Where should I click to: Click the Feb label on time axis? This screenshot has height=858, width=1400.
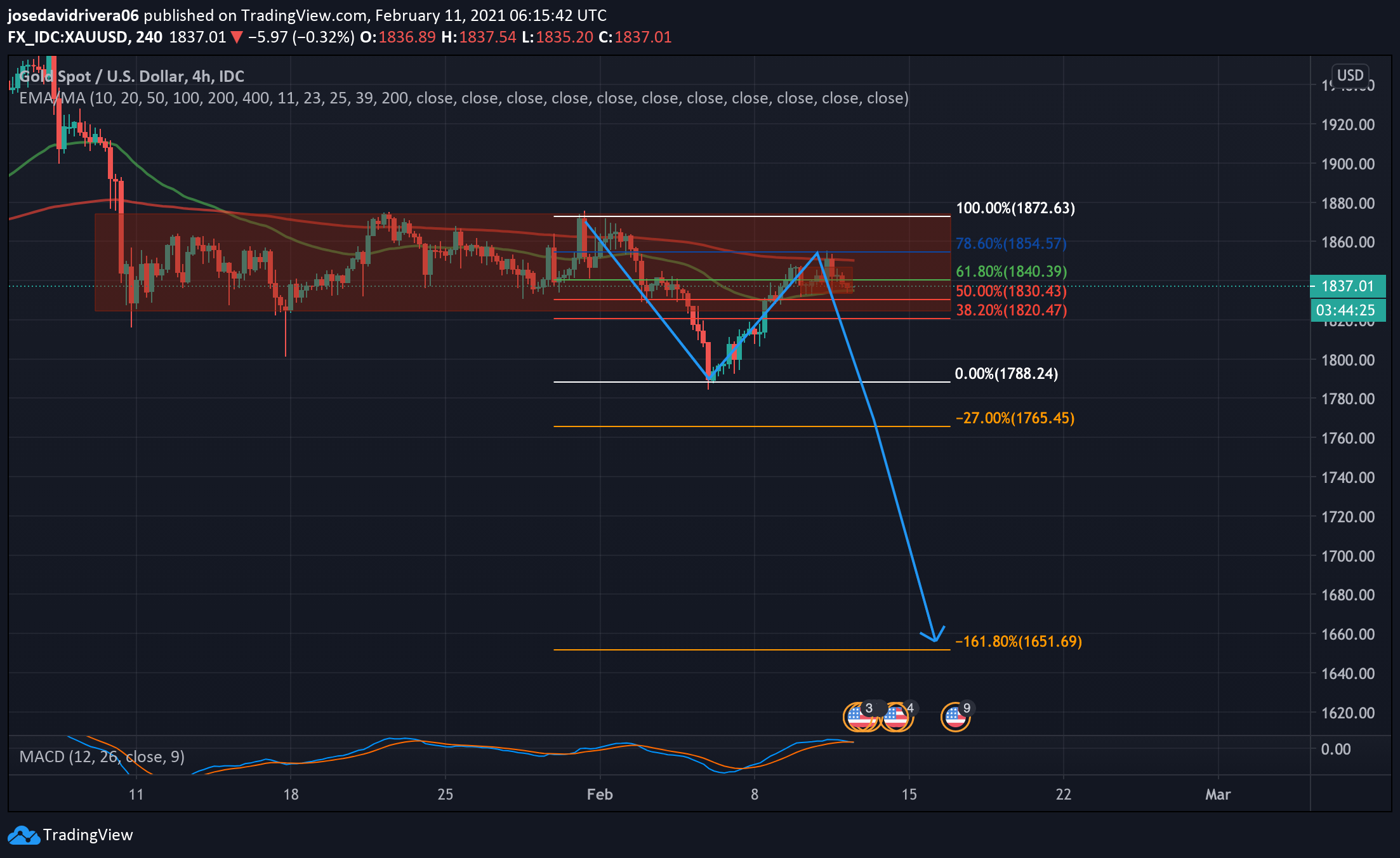(600, 795)
